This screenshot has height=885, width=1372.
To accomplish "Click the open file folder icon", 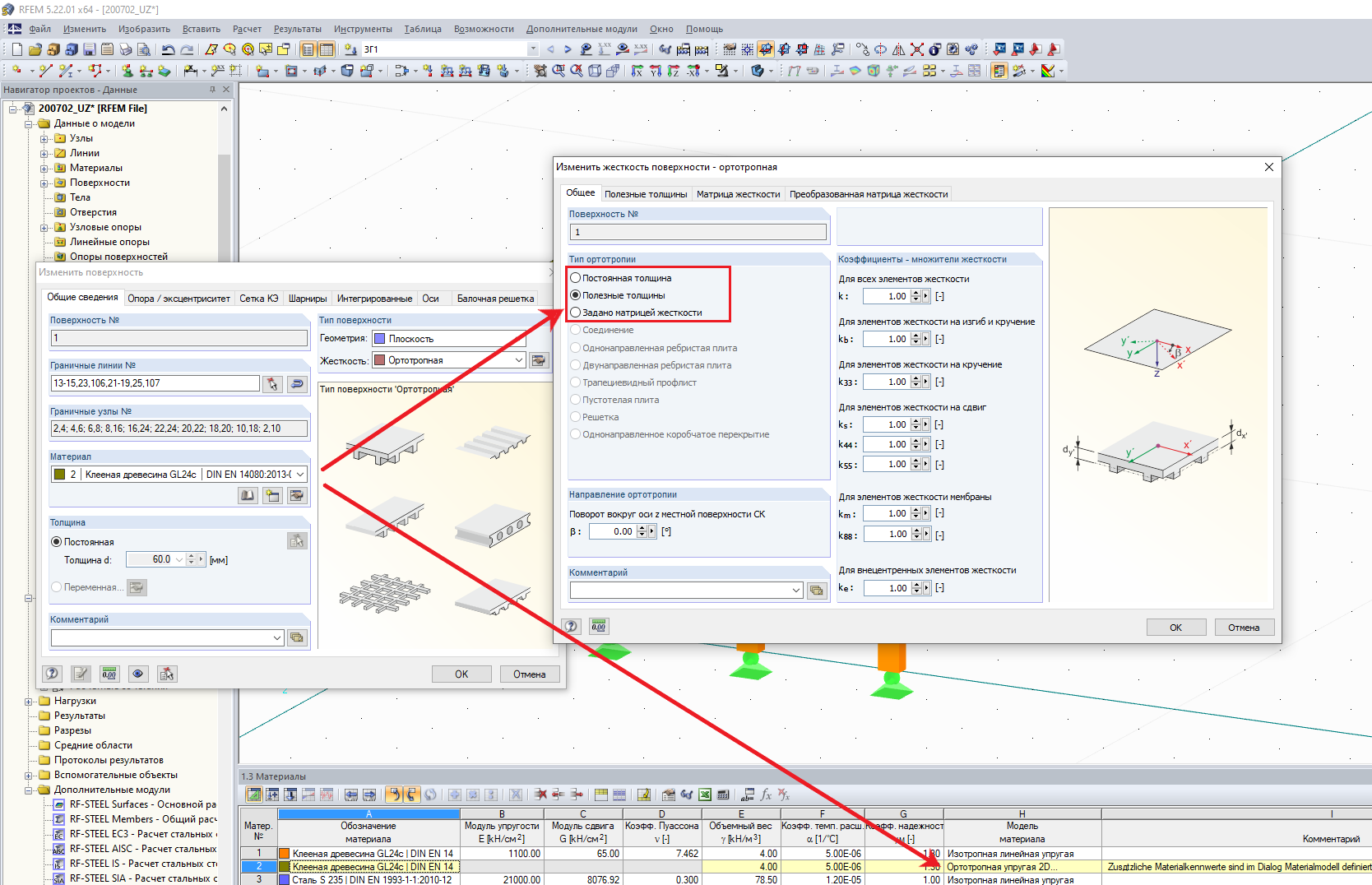I will (x=35, y=49).
